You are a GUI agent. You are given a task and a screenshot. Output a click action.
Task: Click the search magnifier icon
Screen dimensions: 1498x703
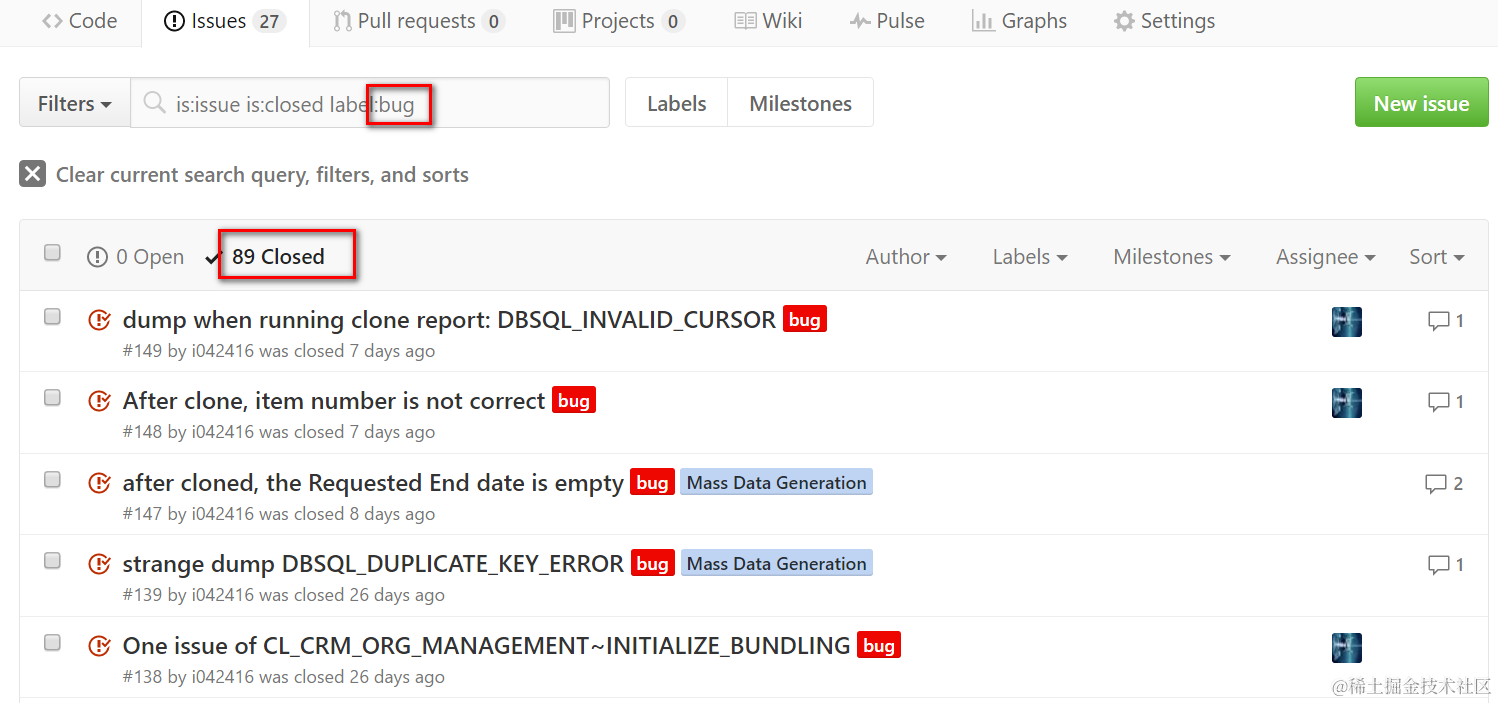(x=154, y=103)
